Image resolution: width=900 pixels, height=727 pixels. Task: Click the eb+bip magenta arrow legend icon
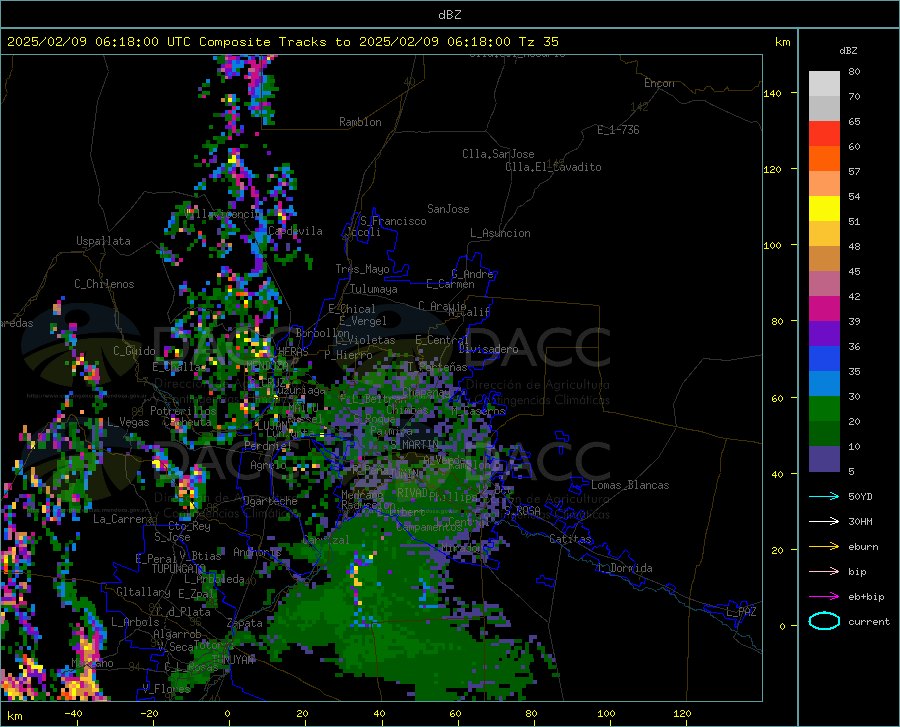pos(824,597)
